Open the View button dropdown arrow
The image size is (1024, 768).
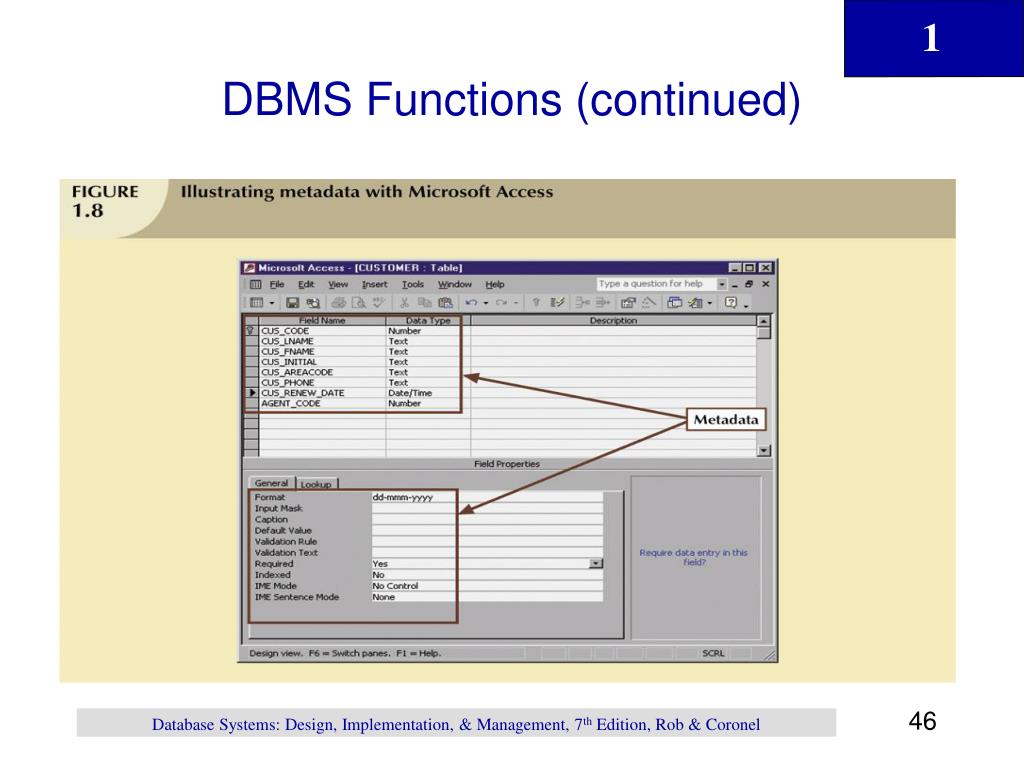tap(272, 303)
